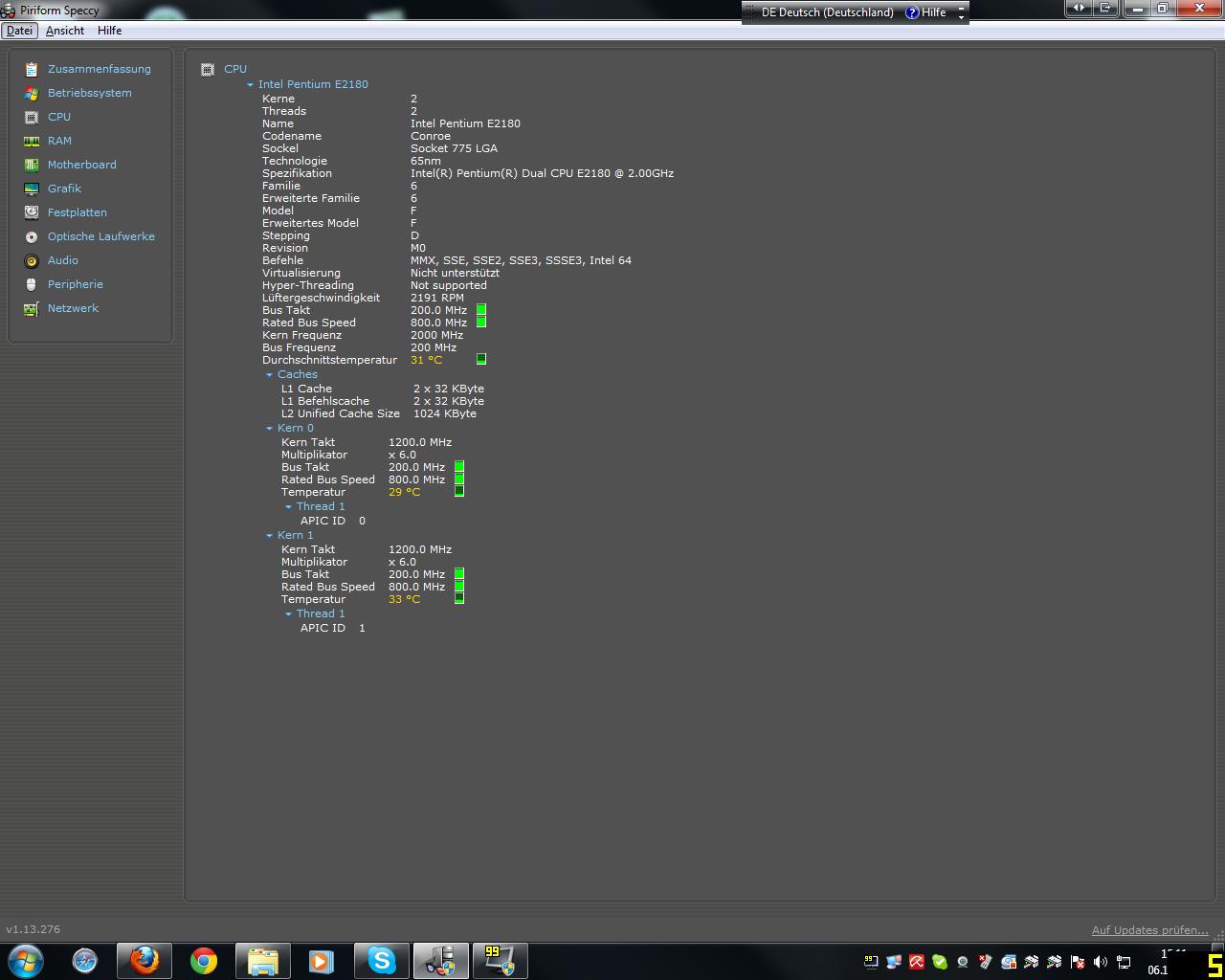
Task: Toggle Kern 1 Rated Bus Speed indicator
Action: pos(459,587)
